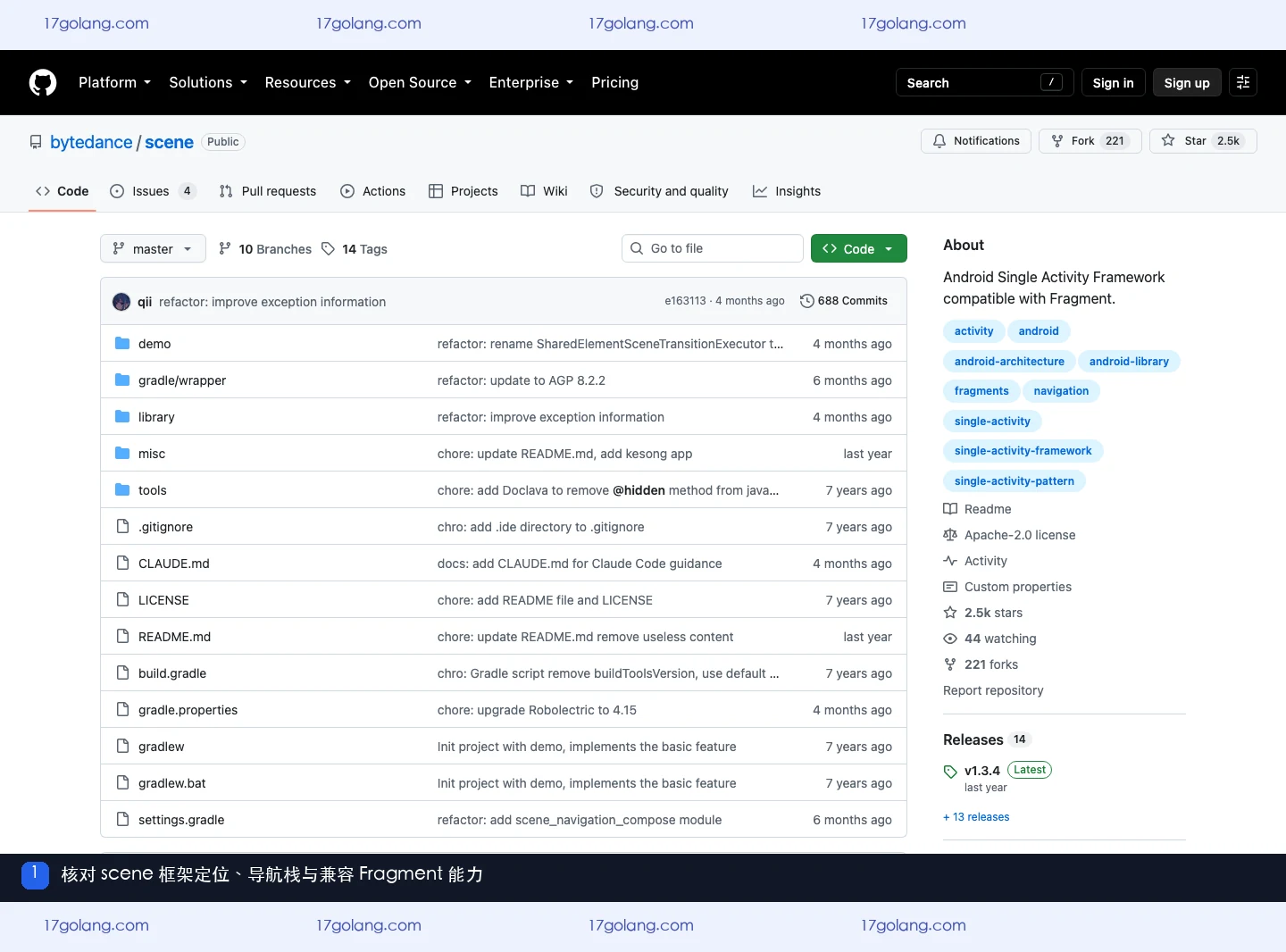
Task: Expand the Open Source menu
Action: click(x=420, y=82)
